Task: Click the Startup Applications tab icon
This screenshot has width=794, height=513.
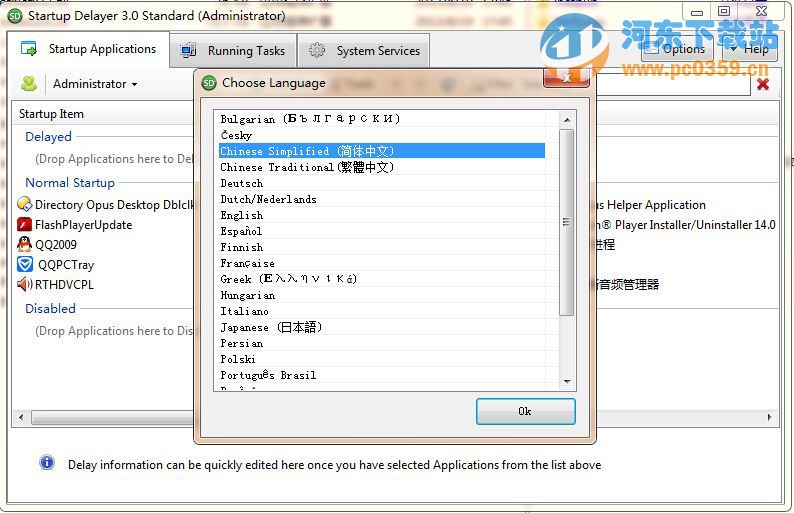Action: tap(29, 49)
